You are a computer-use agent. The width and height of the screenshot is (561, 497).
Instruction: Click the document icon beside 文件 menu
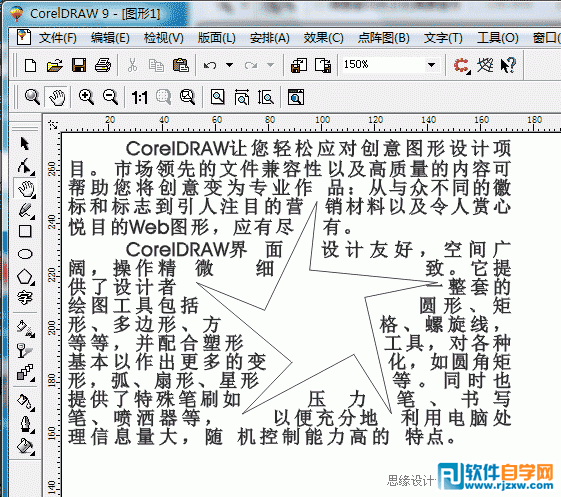pos(24,37)
